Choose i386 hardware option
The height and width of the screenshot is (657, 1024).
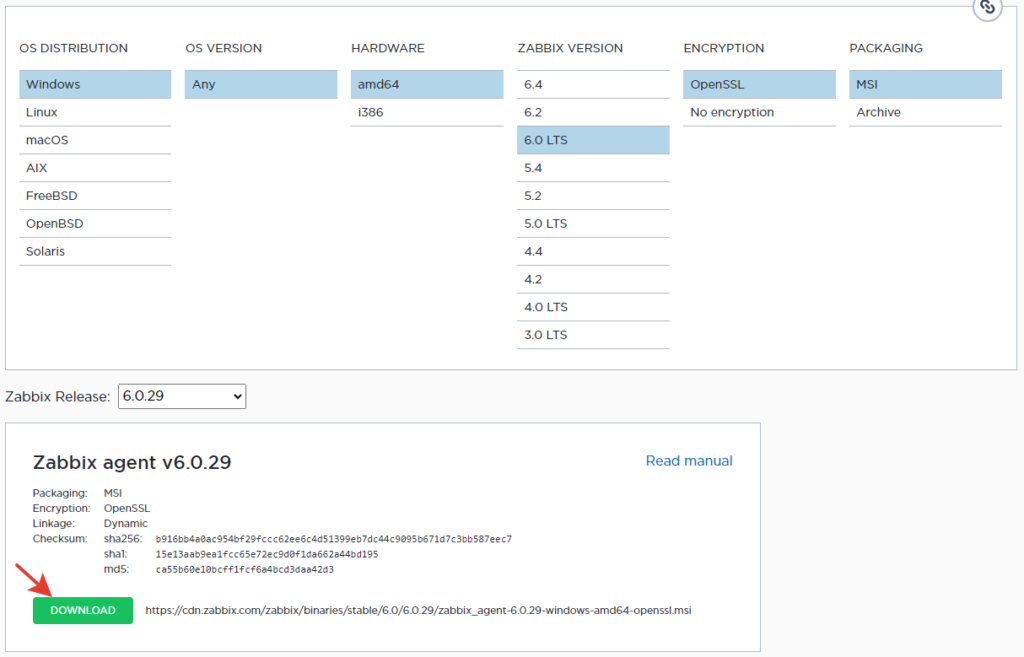coord(427,112)
